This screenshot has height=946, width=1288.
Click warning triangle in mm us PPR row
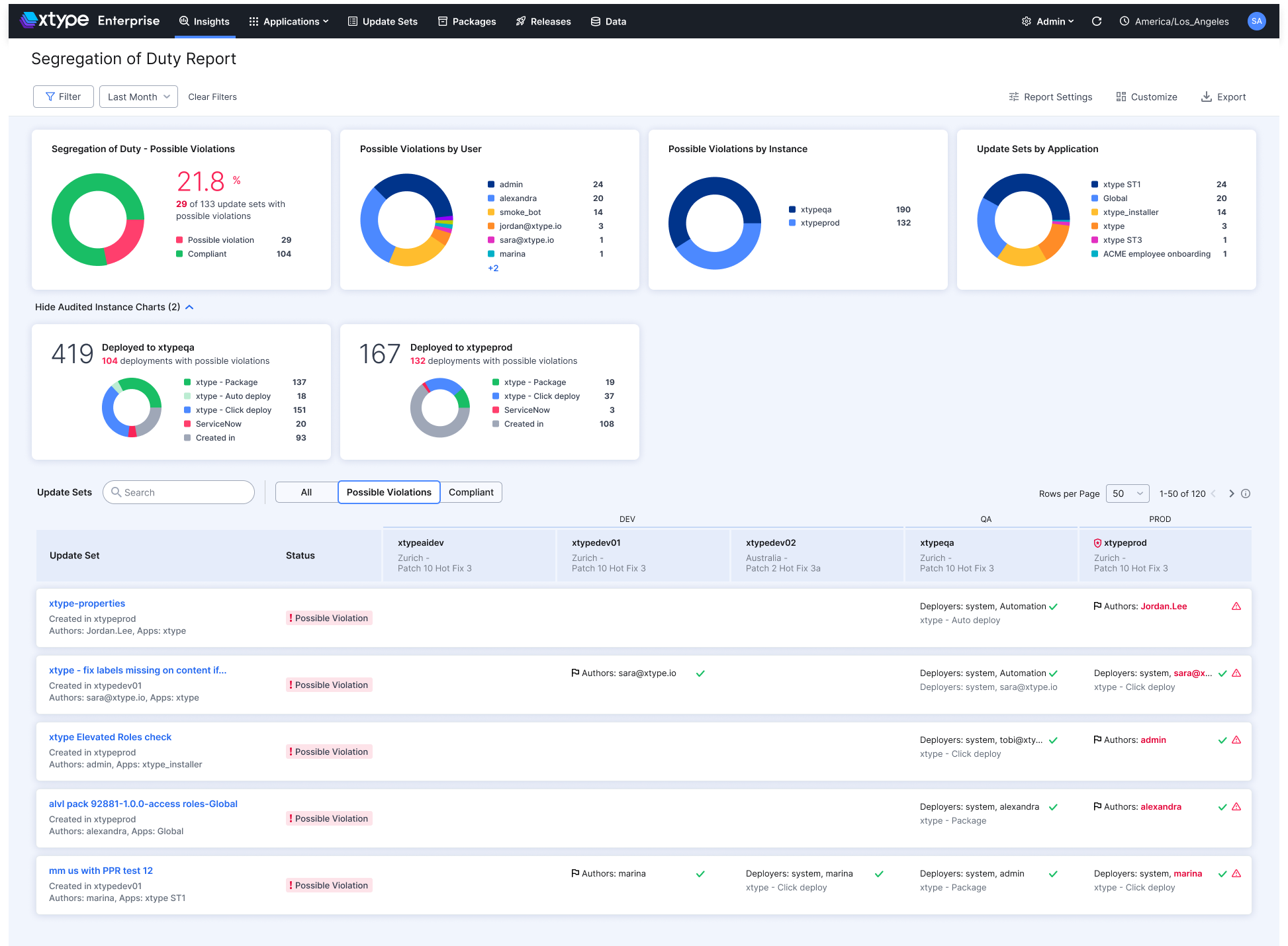[1236, 873]
